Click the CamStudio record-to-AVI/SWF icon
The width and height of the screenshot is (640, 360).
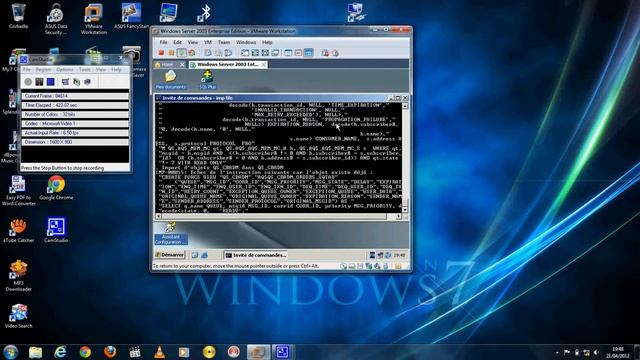76,82
